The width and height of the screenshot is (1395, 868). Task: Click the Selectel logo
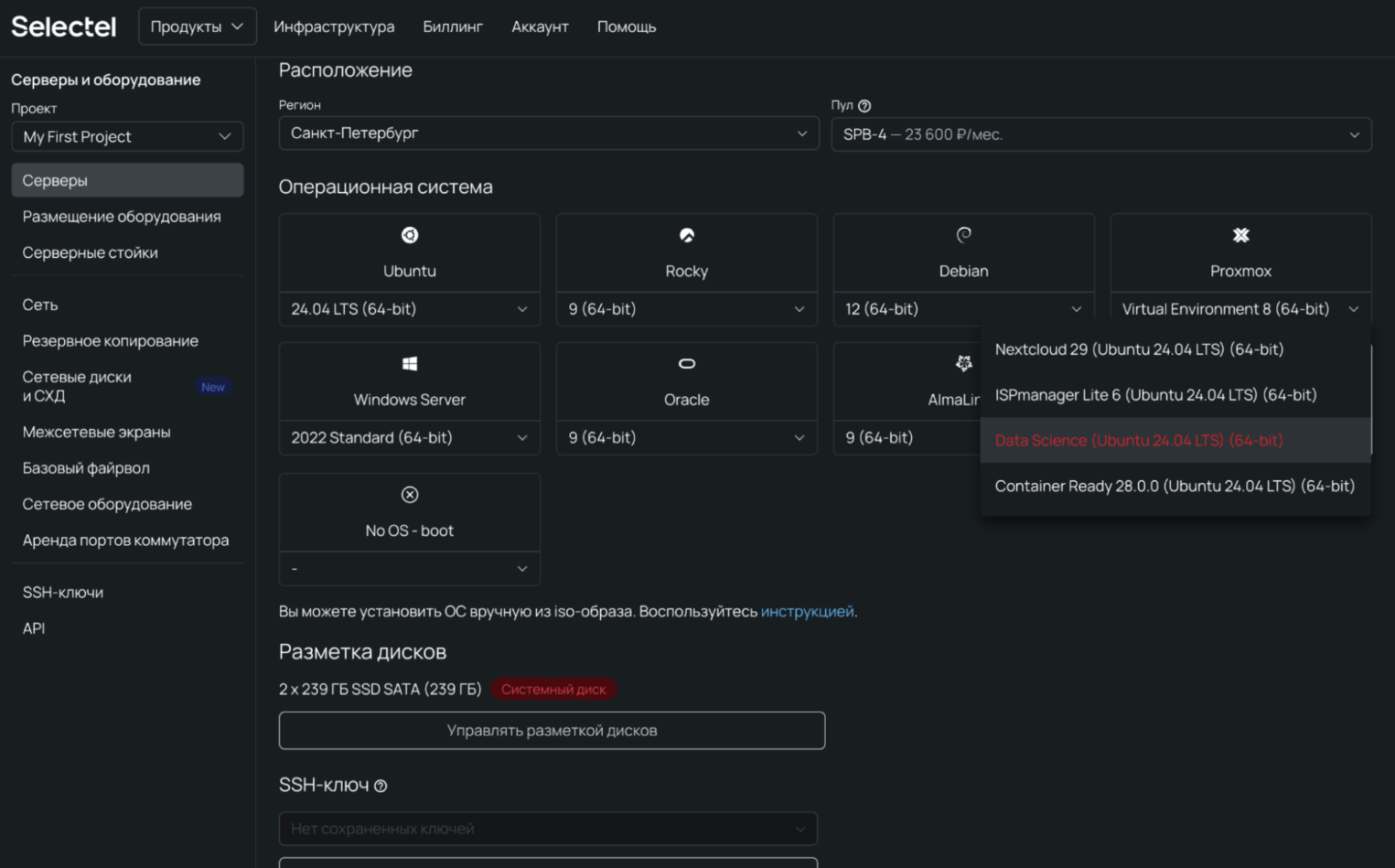click(64, 27)
